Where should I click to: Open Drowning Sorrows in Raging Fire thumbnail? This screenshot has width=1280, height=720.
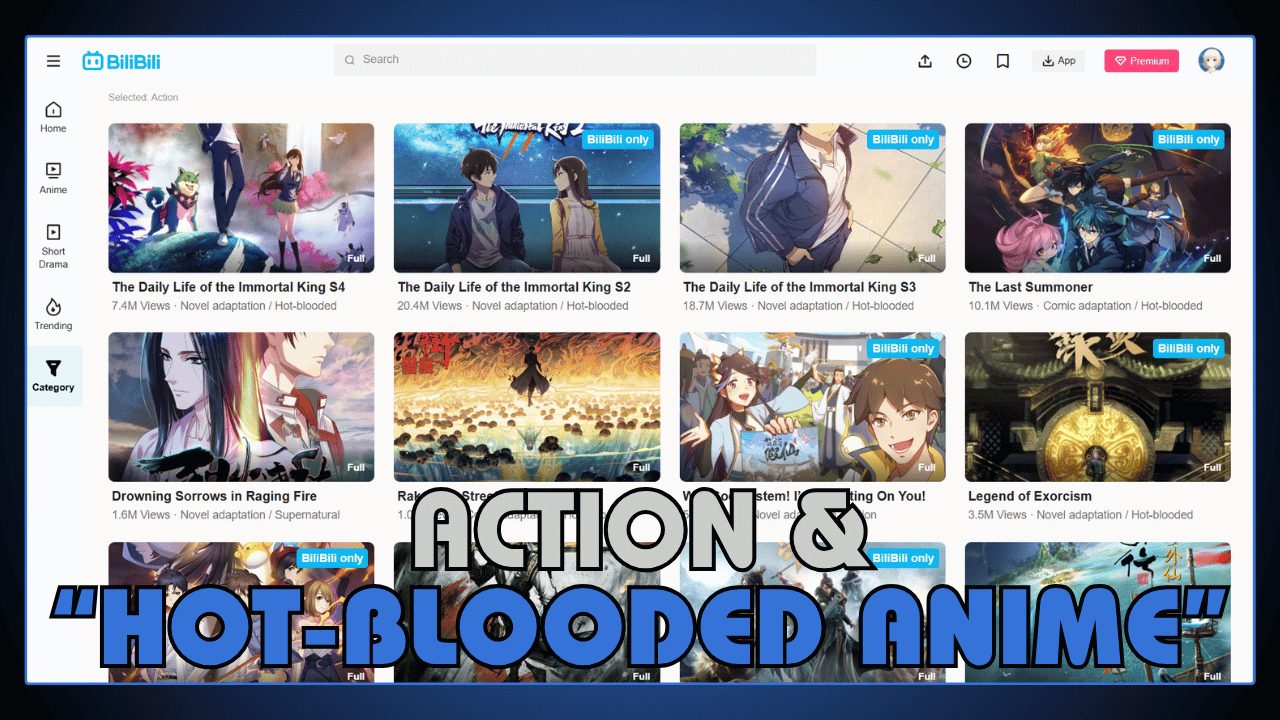coord(240,407)
